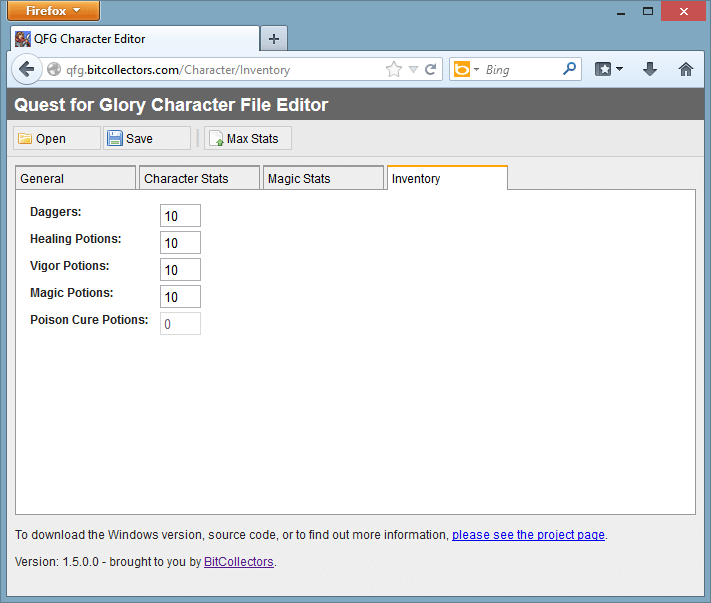Viewport: 711px width, 603px height.
Task: Open a new browser tab
Action: pyautogui.click(x=273, y=39)
